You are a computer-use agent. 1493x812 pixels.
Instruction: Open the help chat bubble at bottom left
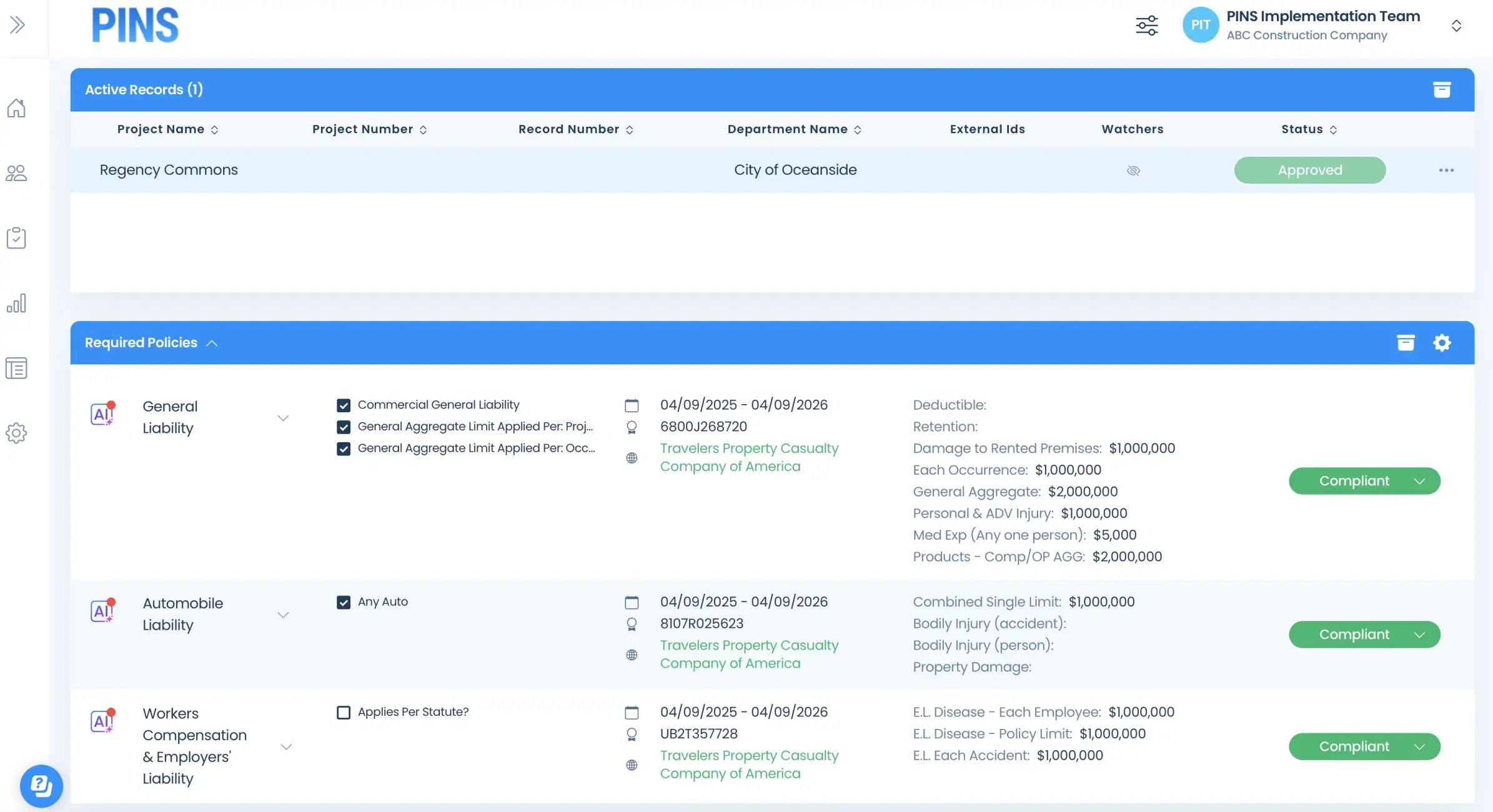pos(41,785)
